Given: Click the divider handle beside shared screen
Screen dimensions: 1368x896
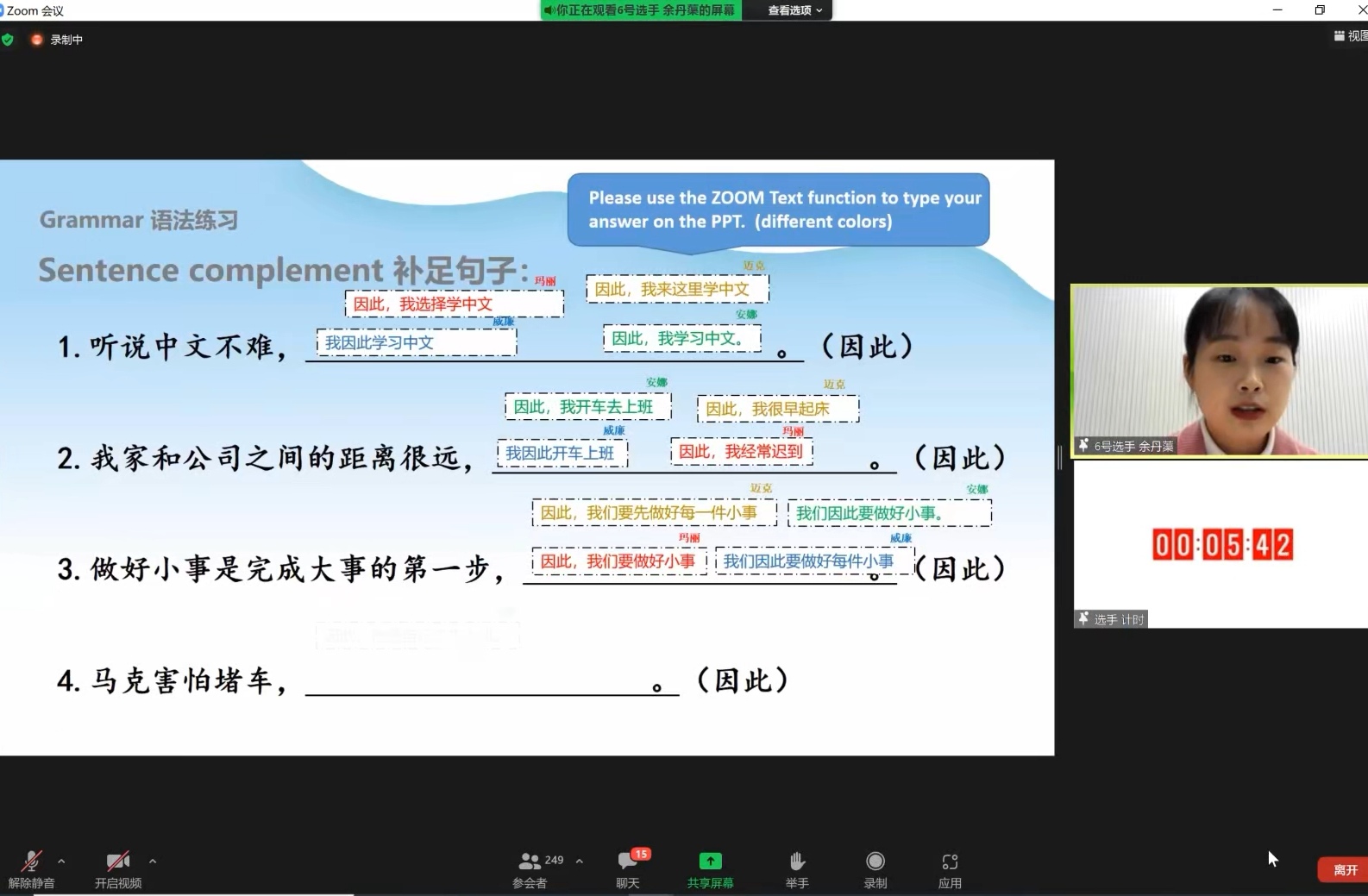Looking at the screenshot, I should coord(1060,457).
